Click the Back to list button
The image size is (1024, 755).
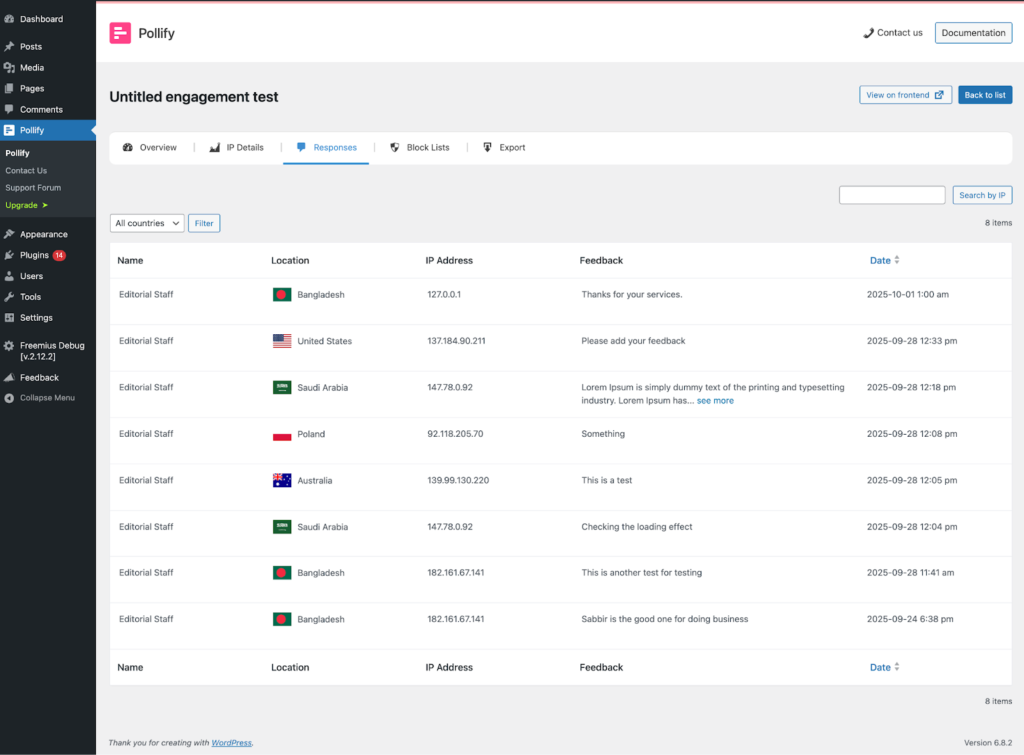coord(985,95)
